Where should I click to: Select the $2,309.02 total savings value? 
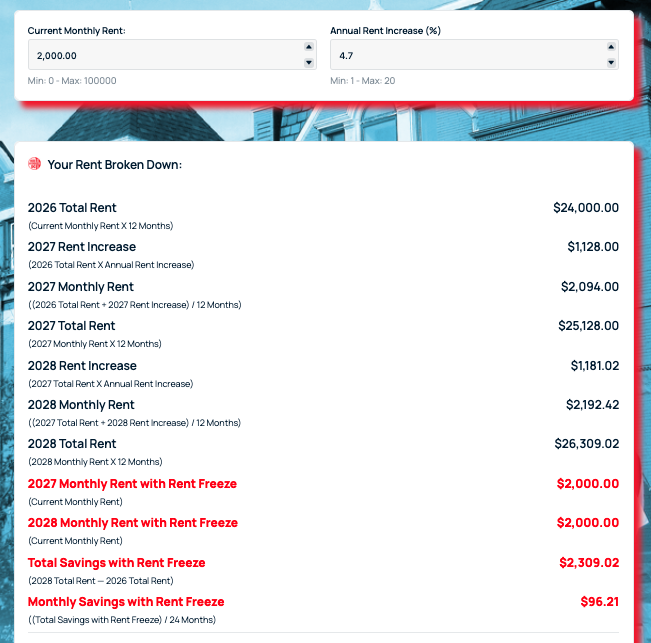pyautogui.click(x=589, y=562)
